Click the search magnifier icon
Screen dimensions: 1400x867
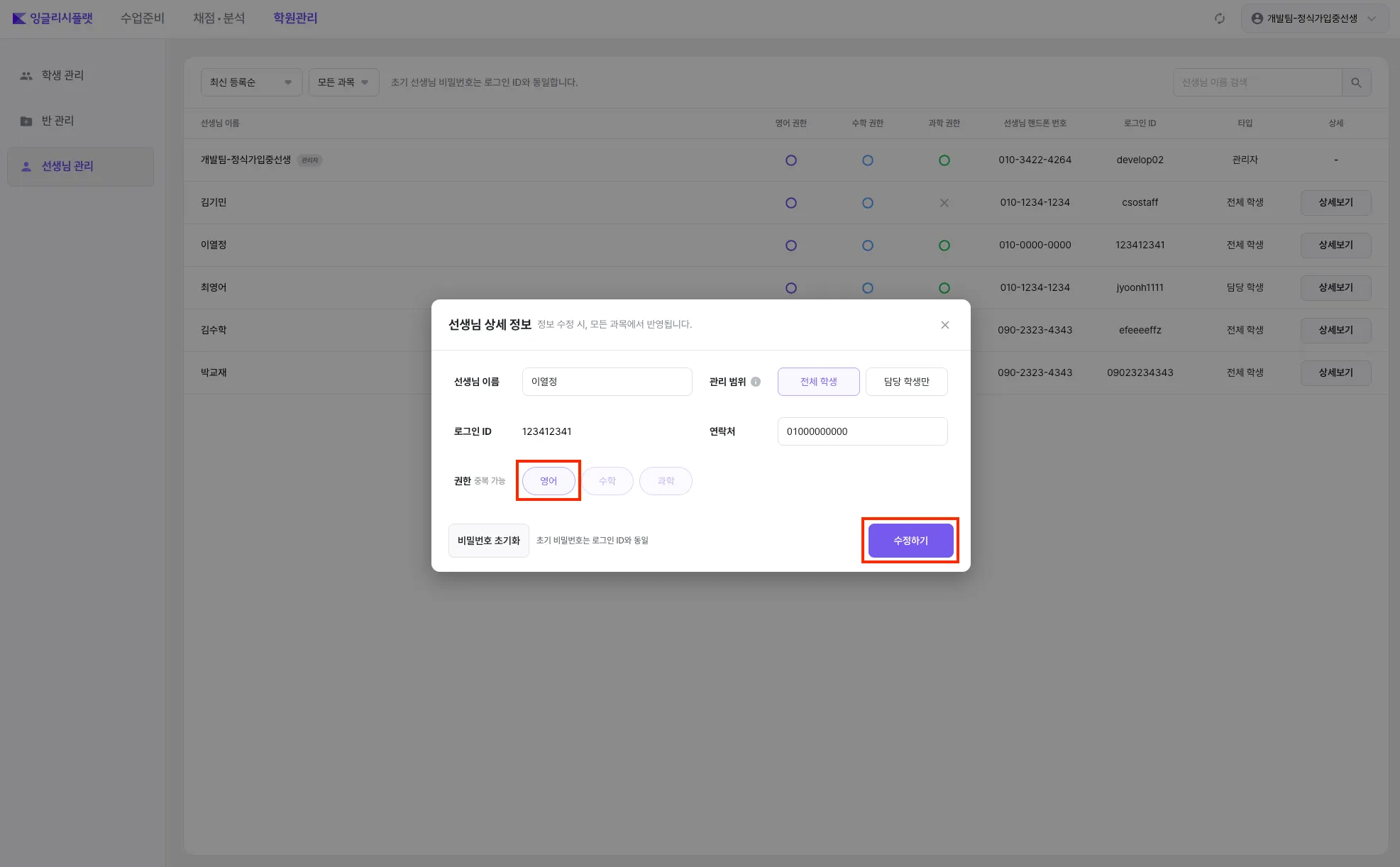point(1356,82)
